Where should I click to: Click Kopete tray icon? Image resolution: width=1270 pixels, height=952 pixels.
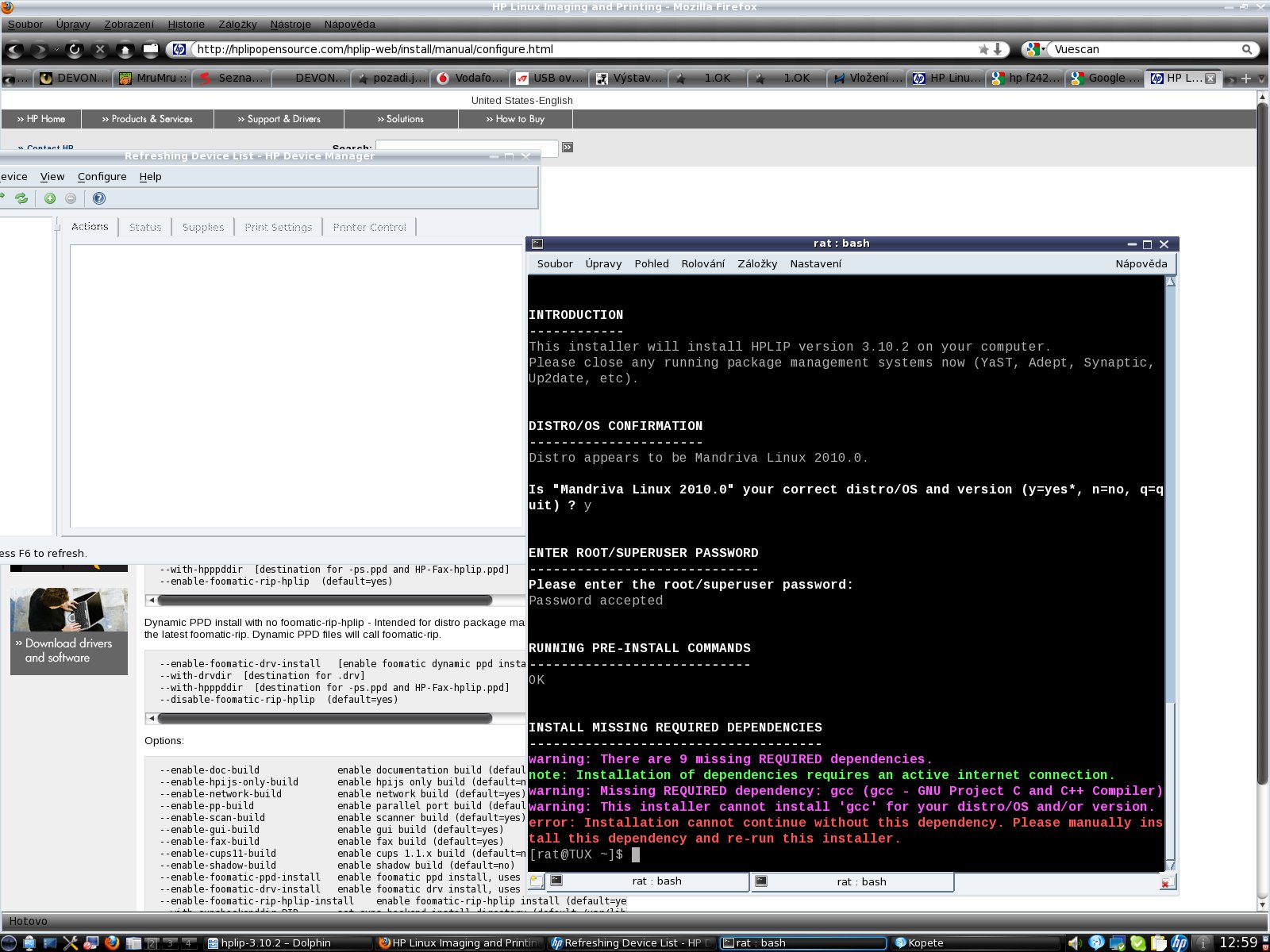coord(1096,942)
